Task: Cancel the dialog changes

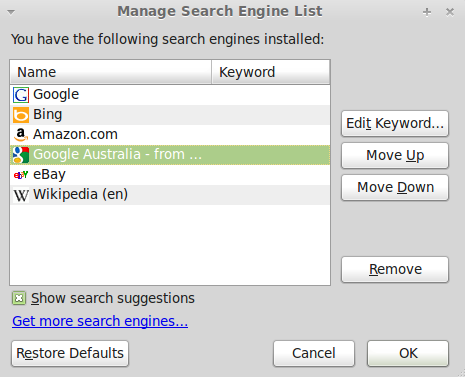Action: point(314,353)
